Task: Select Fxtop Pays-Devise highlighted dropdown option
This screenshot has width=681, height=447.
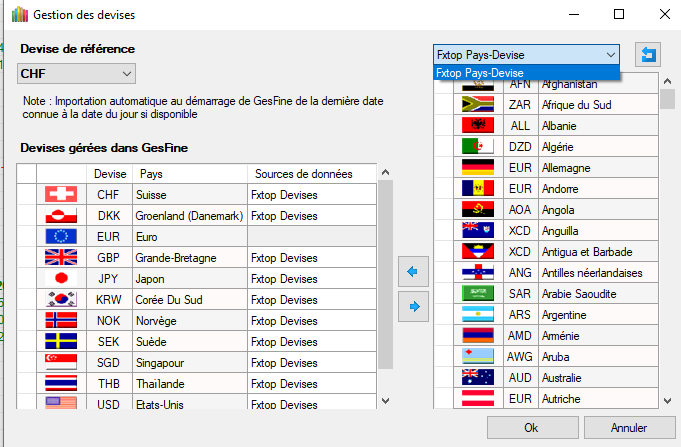Action: point(526,73)
